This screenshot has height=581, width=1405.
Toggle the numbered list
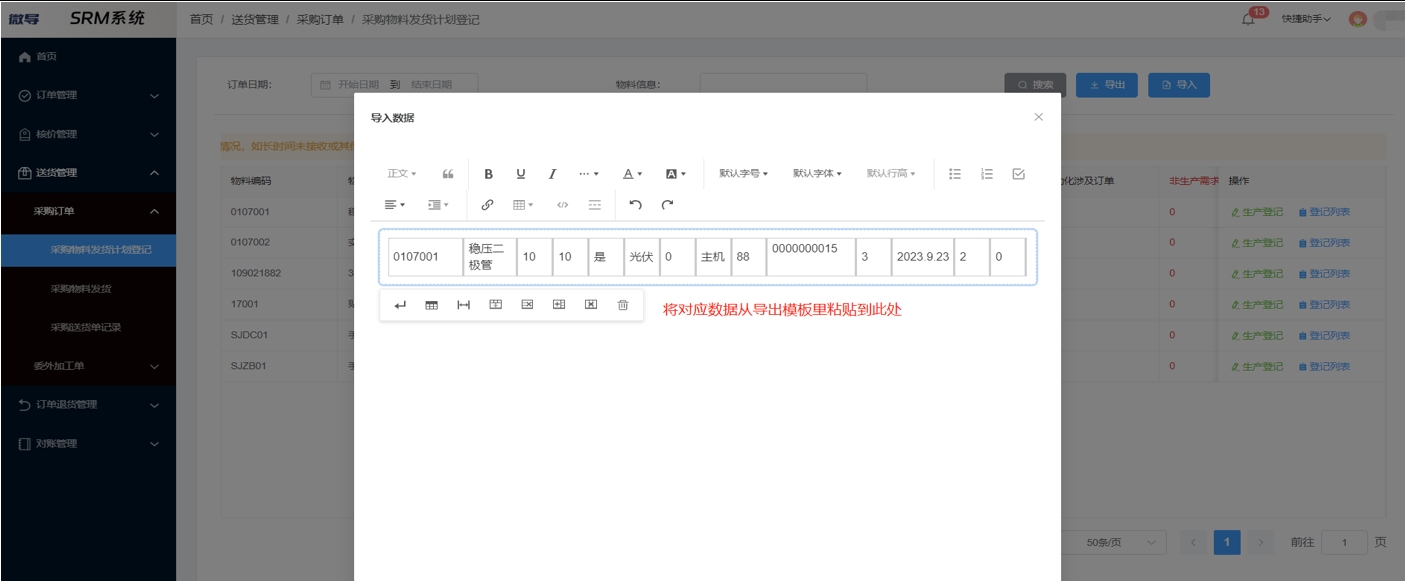987,174
